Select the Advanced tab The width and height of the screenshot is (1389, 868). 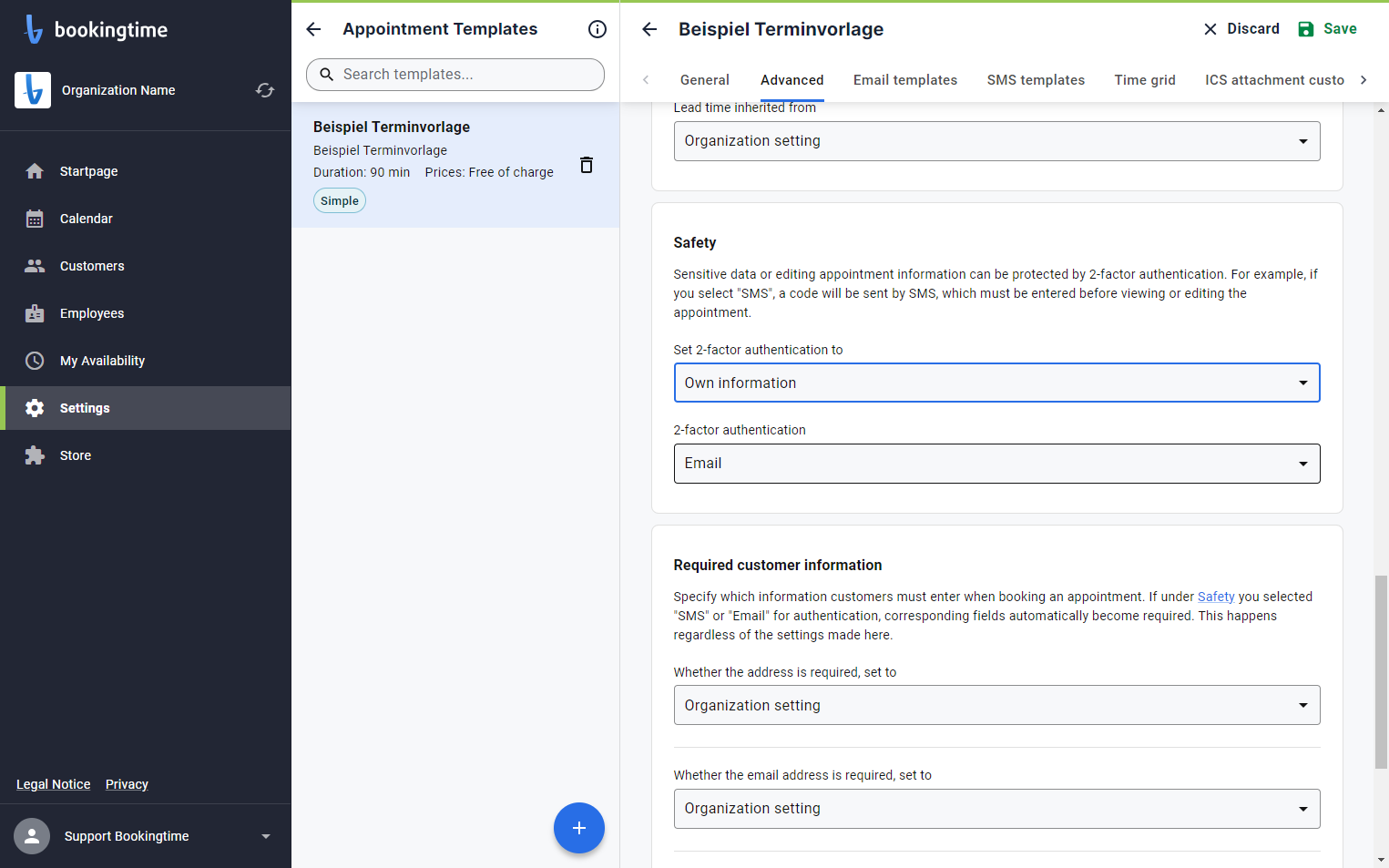(792, 80)
